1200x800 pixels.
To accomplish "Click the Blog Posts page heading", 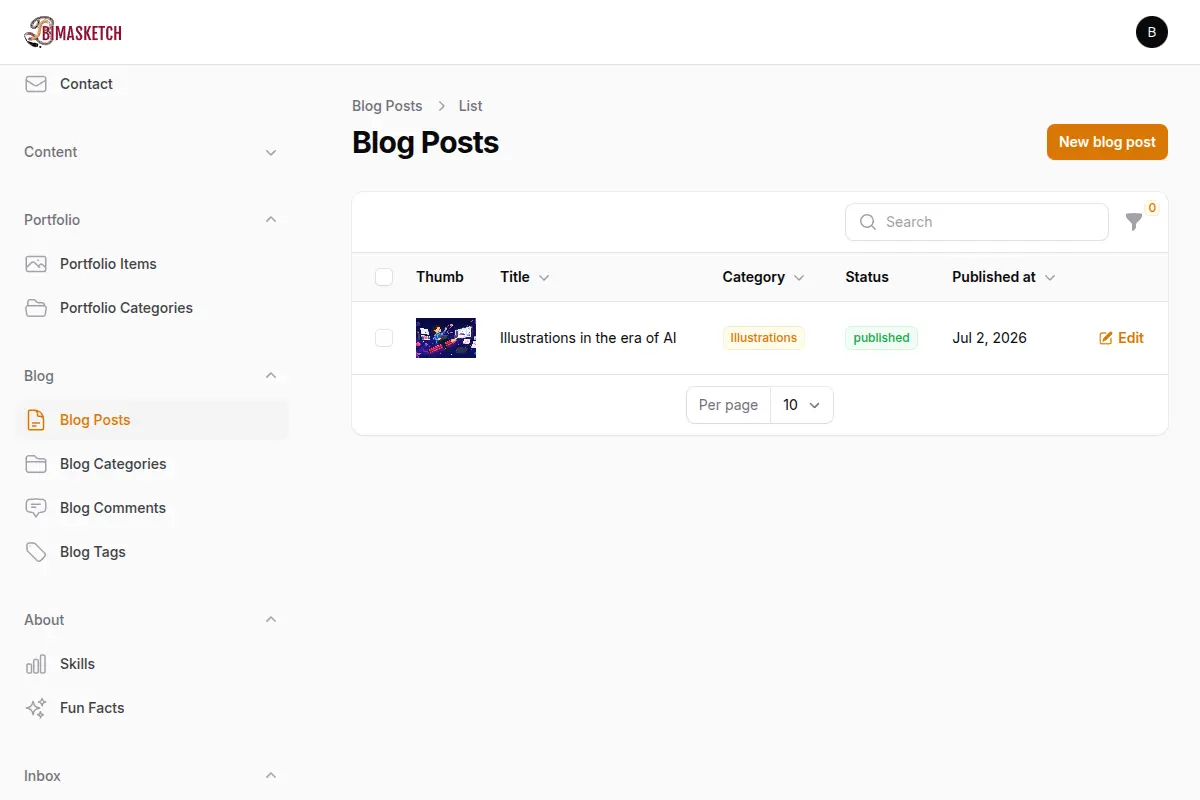I will 425,142.
